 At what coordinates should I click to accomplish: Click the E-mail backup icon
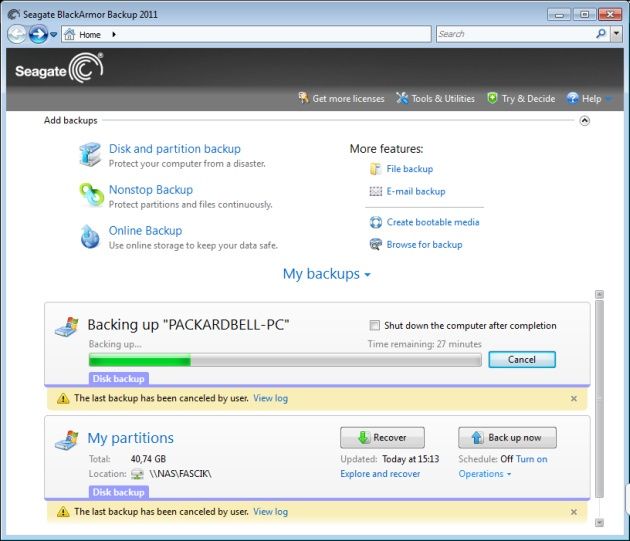click(x=375, y=191)
